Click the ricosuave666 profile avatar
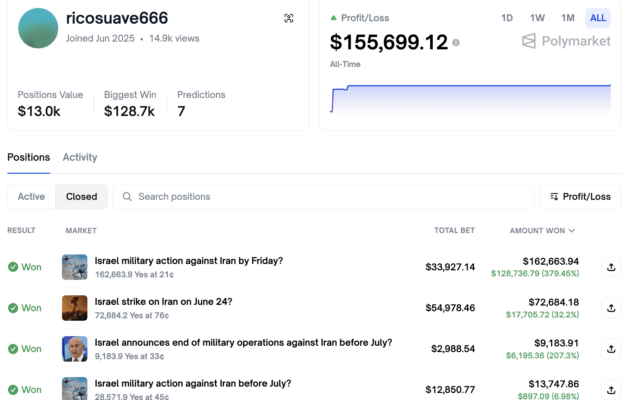Viewport: 640px width, 400px height. click(38, 28)
